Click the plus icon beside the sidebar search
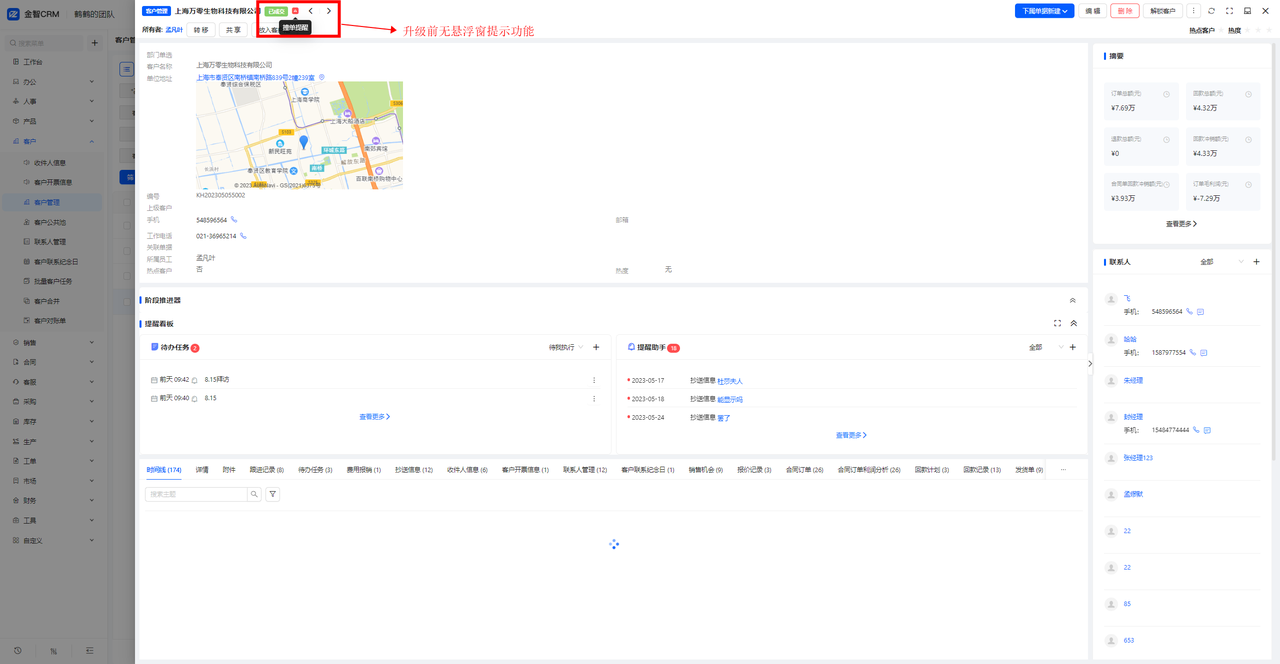 tap(94, 43)
